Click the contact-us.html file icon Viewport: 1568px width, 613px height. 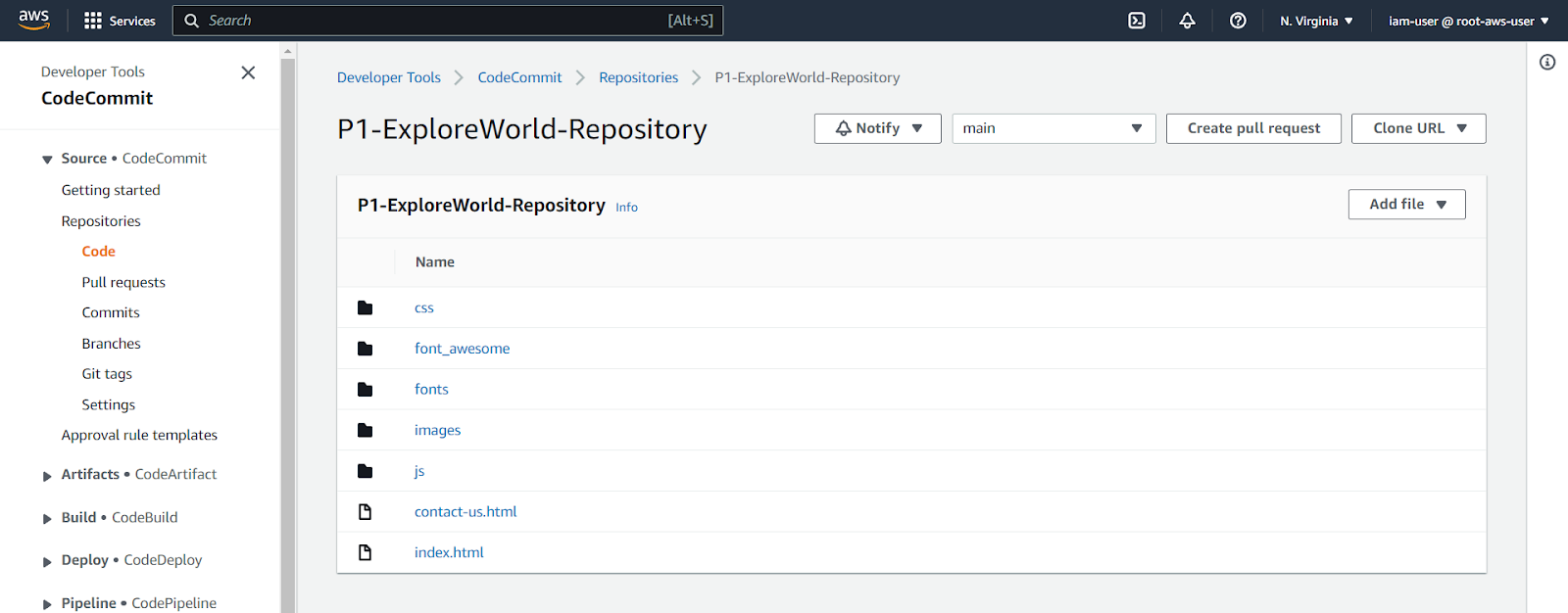pos(365,511)
